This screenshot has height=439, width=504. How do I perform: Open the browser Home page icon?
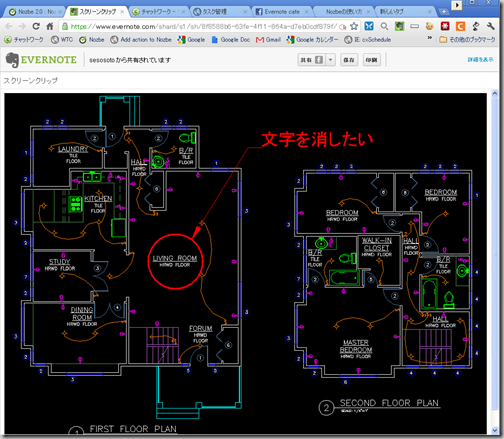(50, 26)
